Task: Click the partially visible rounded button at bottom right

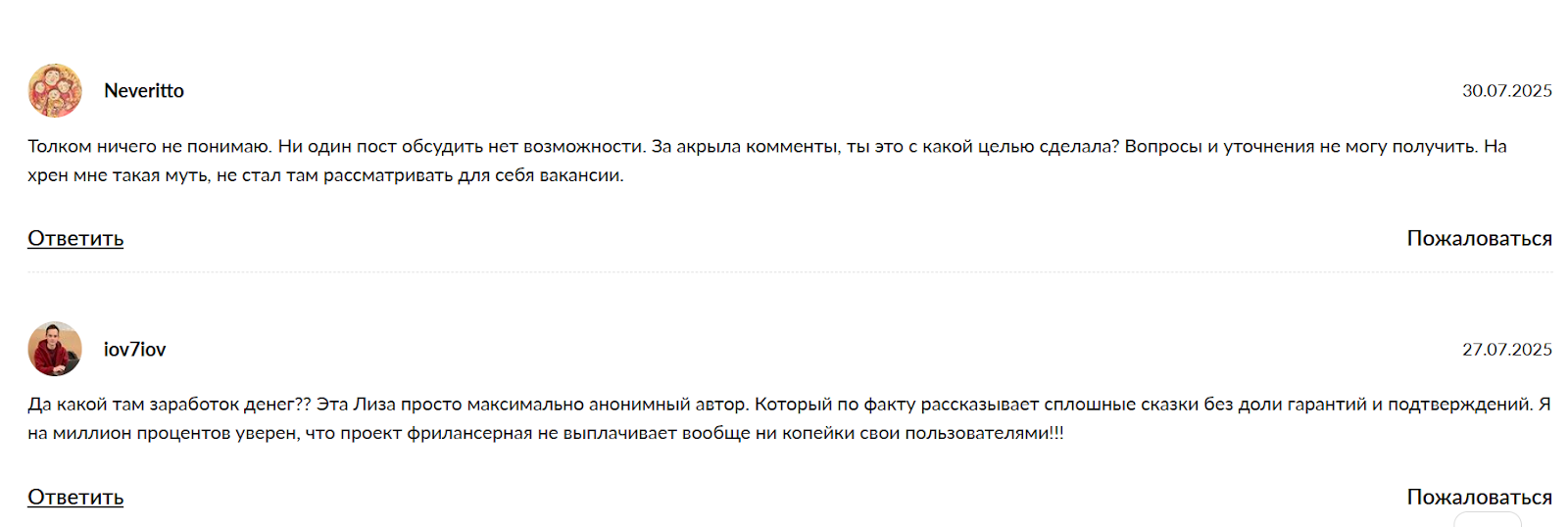Action: 1488,519
